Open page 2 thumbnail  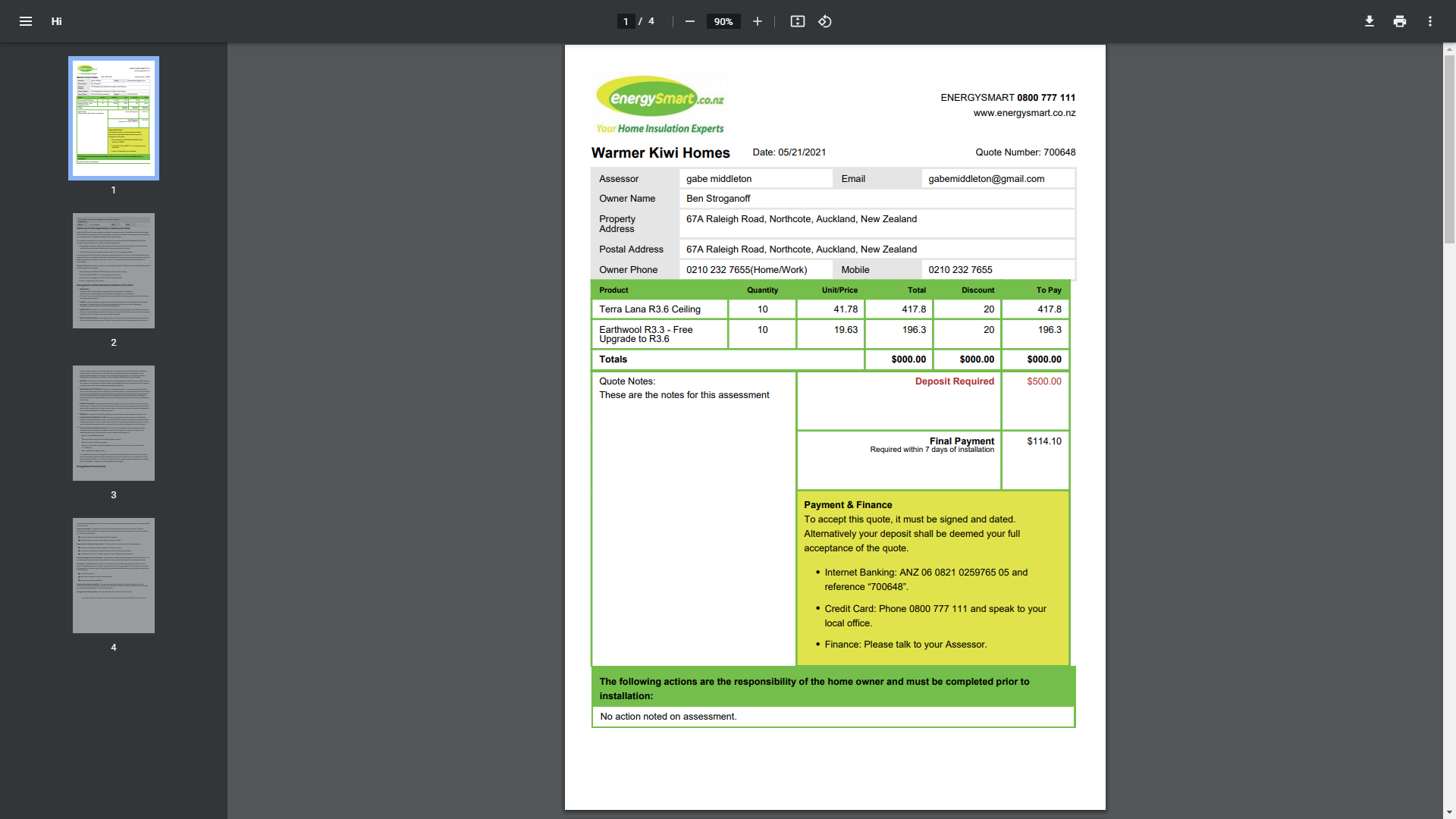point(114,271)
